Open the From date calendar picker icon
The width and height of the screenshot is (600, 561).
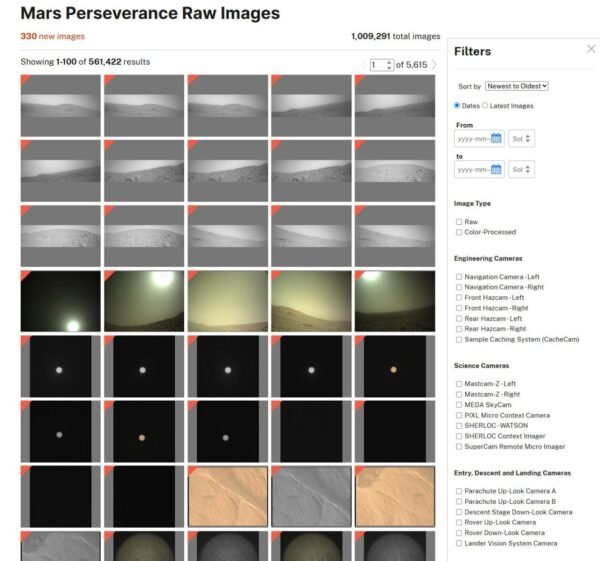pyautogui.click(x=496, y=138)
